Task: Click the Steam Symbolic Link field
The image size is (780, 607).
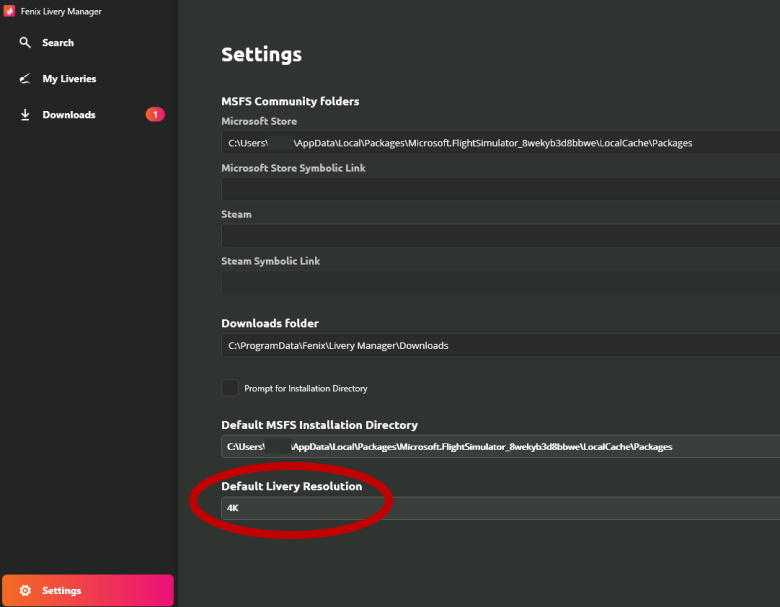Action: click(500, 282)
